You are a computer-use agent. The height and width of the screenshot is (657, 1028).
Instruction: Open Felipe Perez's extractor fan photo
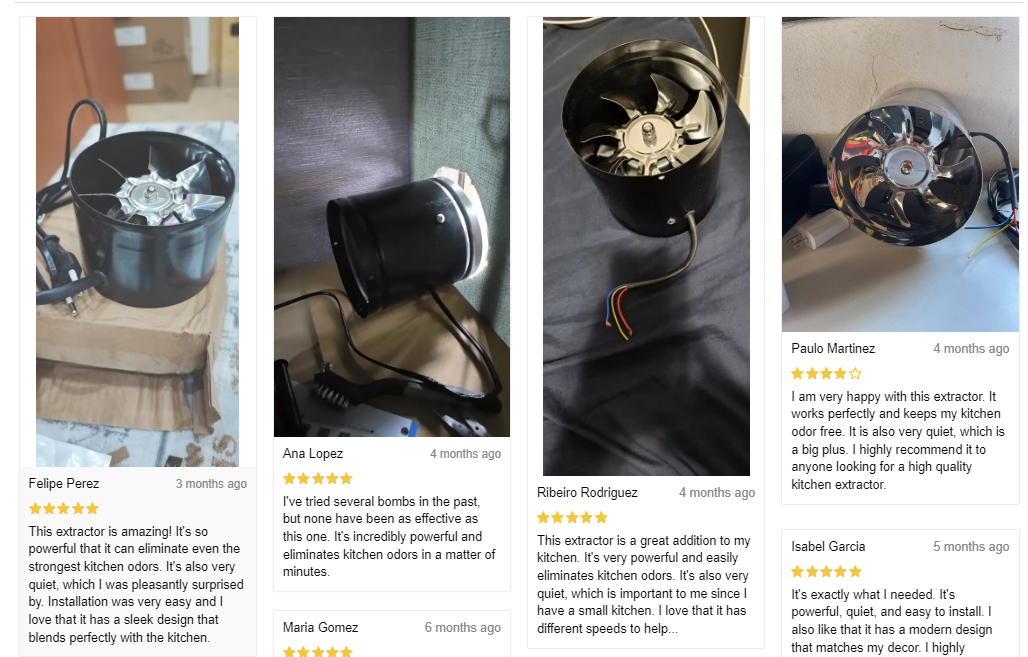[x=137, y=242]
